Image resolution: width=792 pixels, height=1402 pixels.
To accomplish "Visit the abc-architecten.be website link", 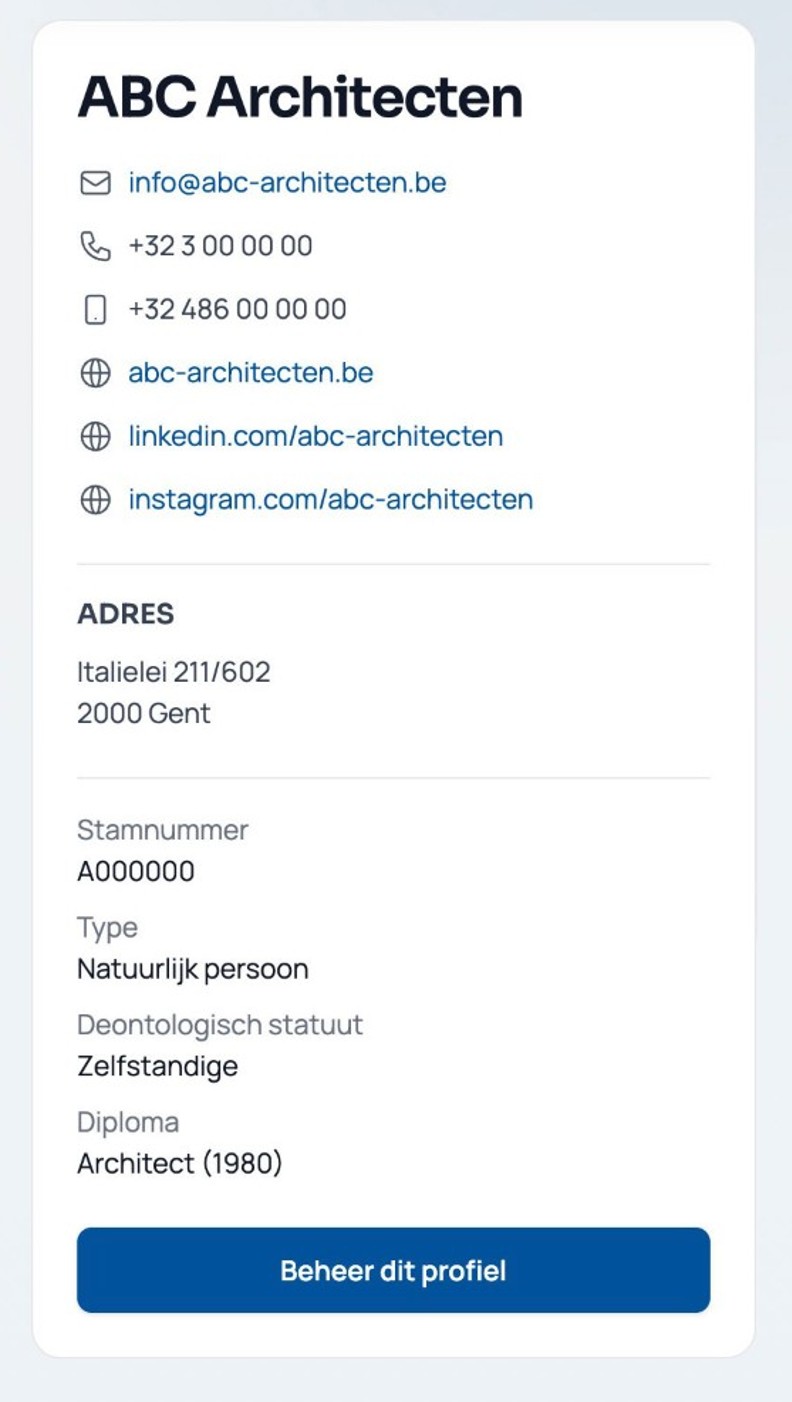I will [x=251, y=373].
